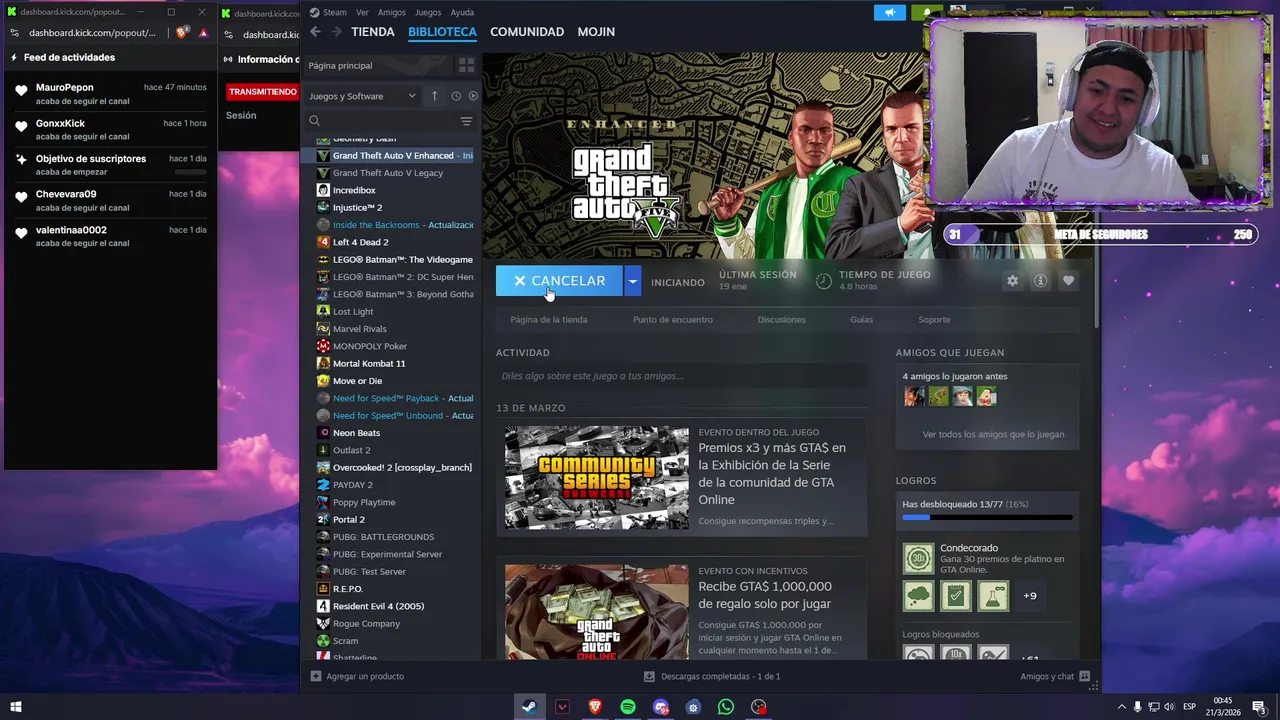The width and height of the screenshot is (1280, 720).
Task: Switch to the TIENDA tab
Action: point(373,32)
